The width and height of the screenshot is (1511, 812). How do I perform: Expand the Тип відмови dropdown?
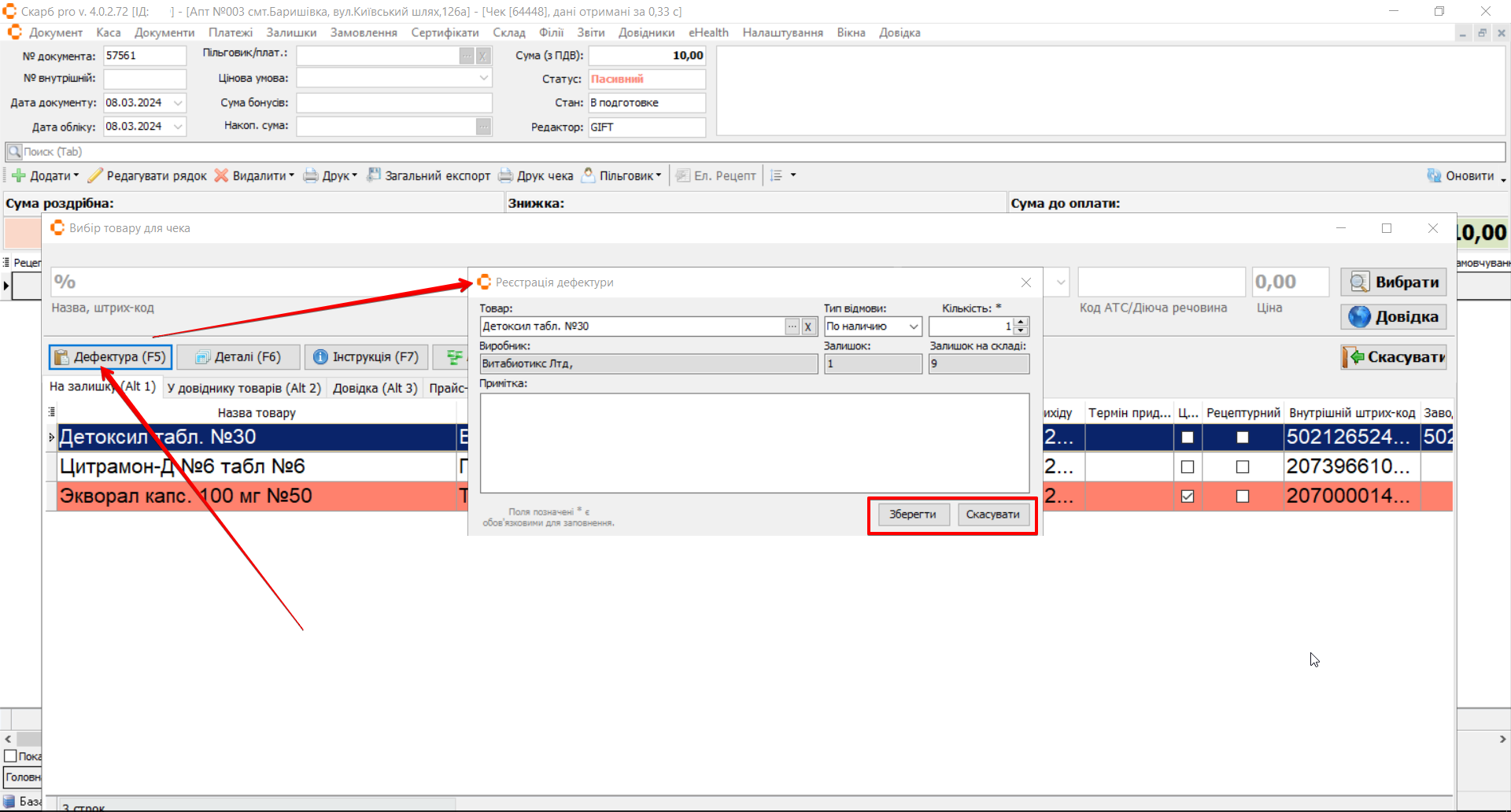(x=913, y=327)
